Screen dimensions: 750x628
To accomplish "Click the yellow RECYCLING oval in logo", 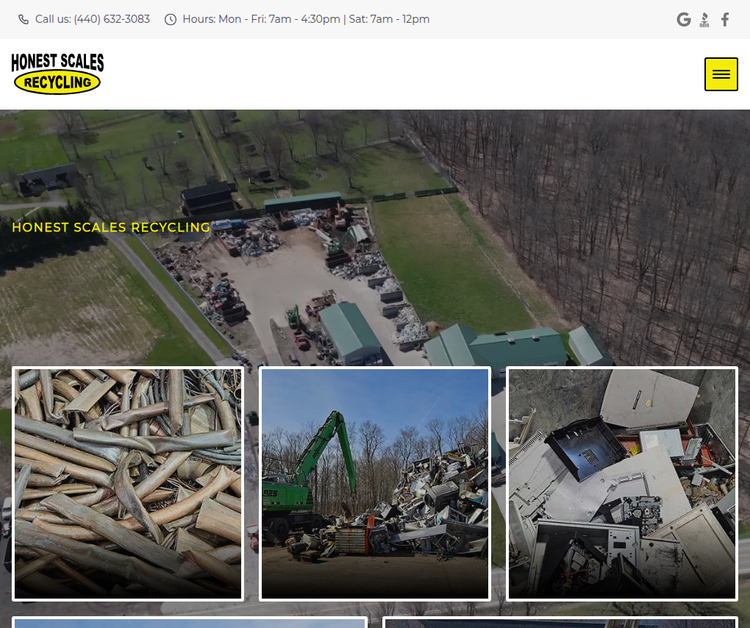I will point(57,83).
